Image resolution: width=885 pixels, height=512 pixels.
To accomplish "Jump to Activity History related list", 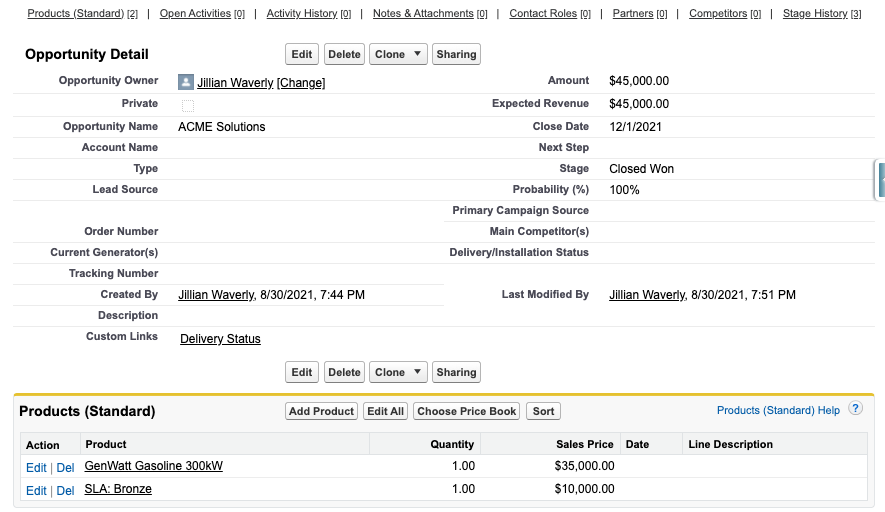I will point(309,14).
